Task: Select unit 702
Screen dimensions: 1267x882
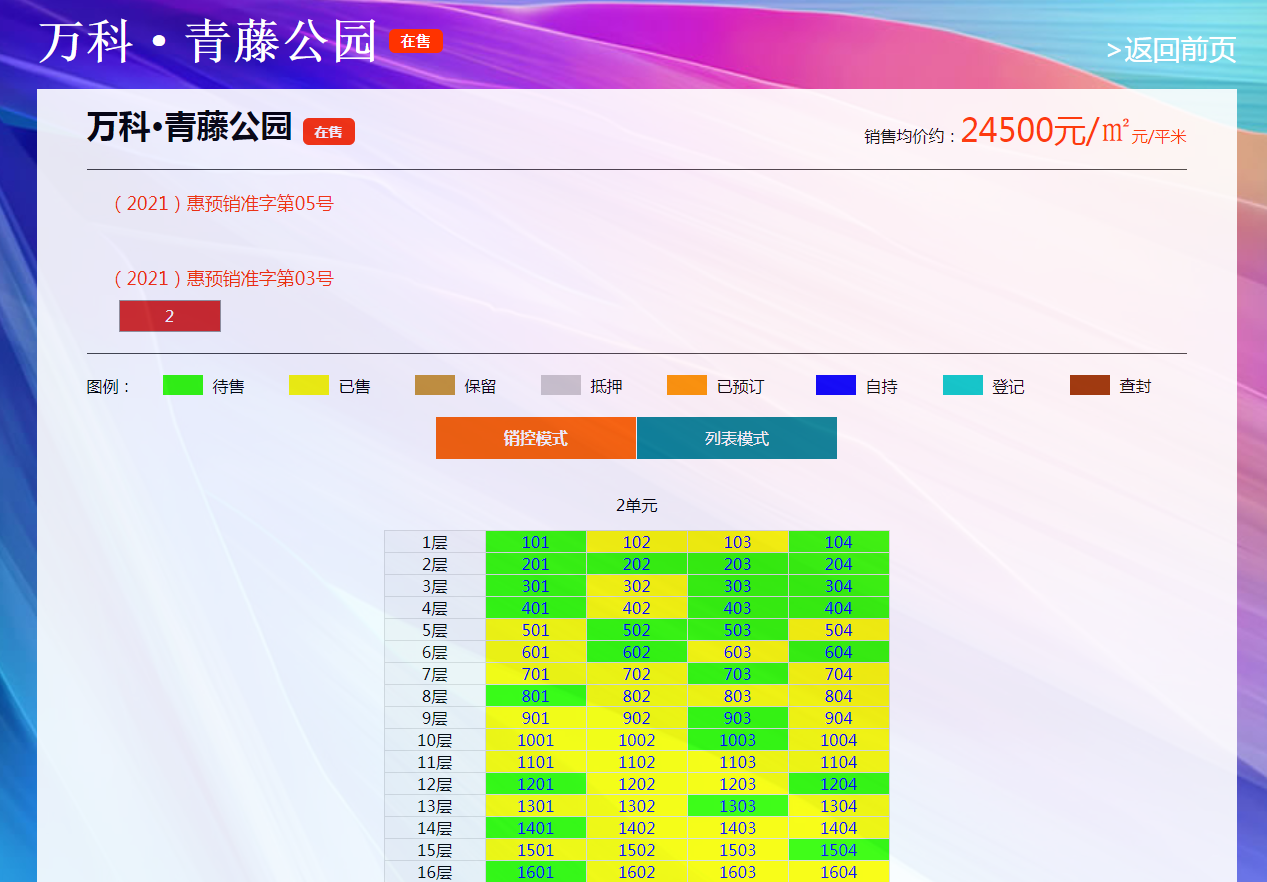Action: [637, 674]
